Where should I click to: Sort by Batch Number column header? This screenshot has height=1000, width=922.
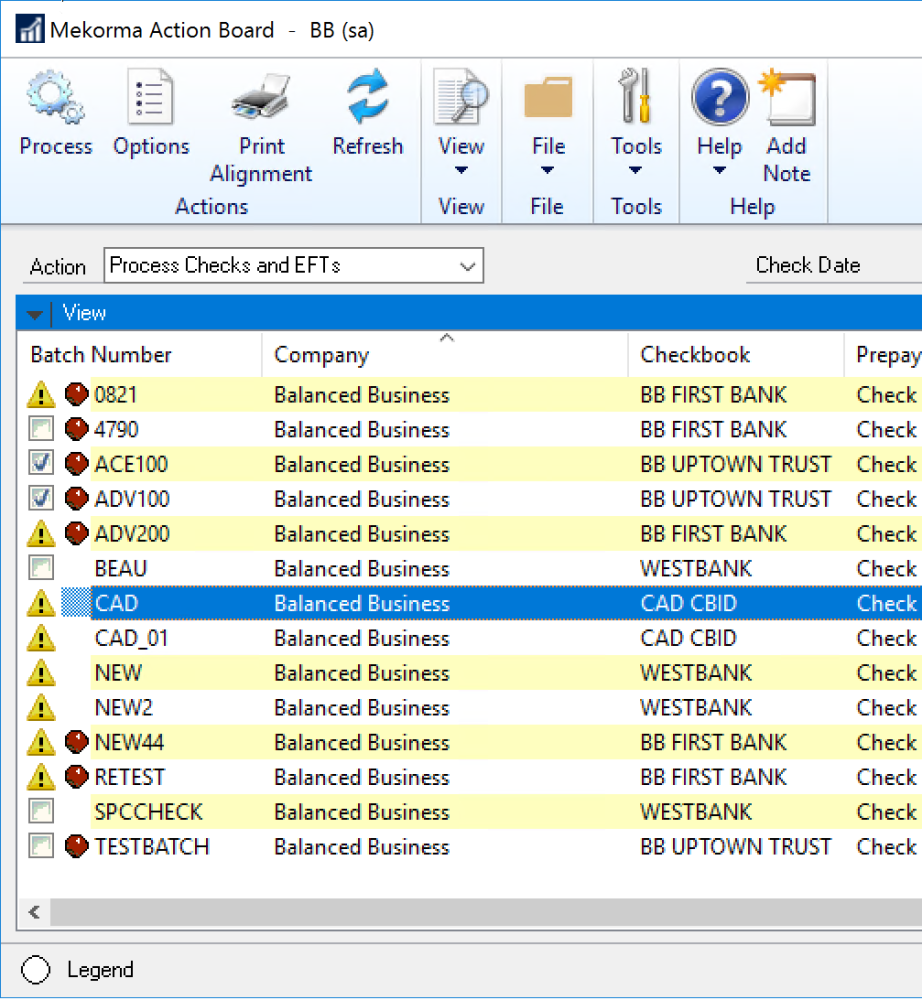pyautogui.click(x=101, y=355)
